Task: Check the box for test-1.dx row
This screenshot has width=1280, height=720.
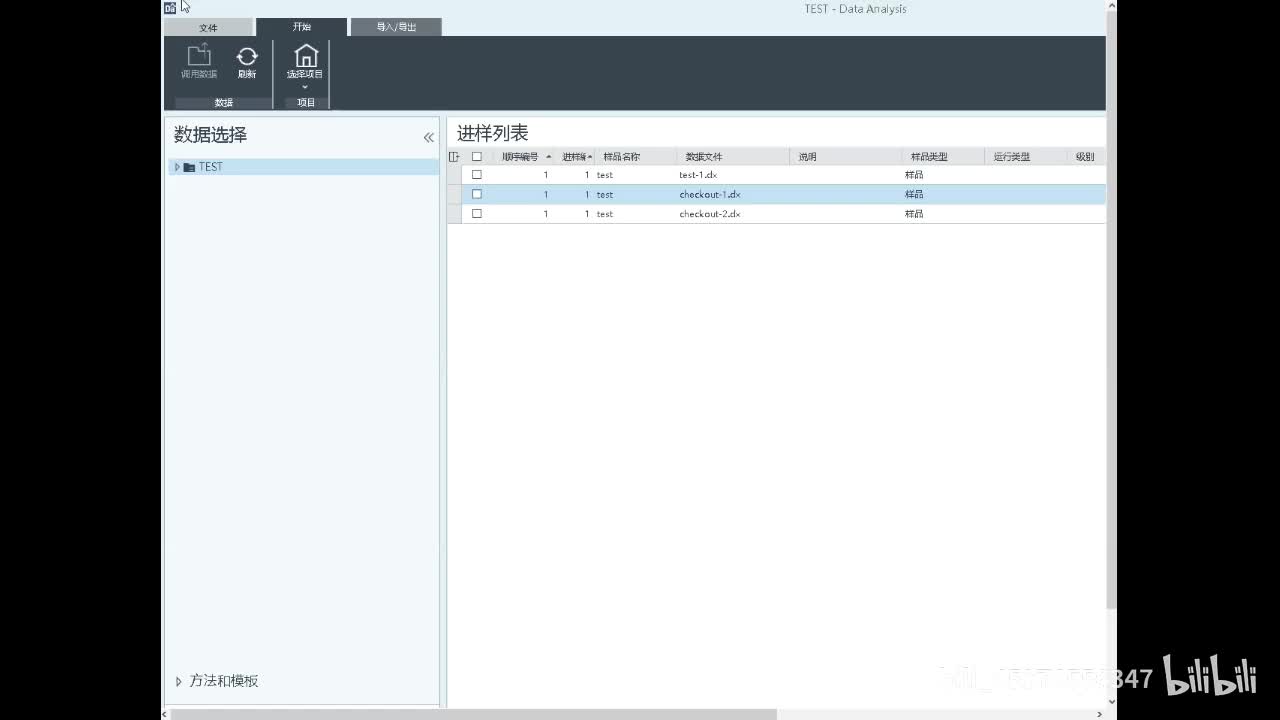Action: click(477, 175)
